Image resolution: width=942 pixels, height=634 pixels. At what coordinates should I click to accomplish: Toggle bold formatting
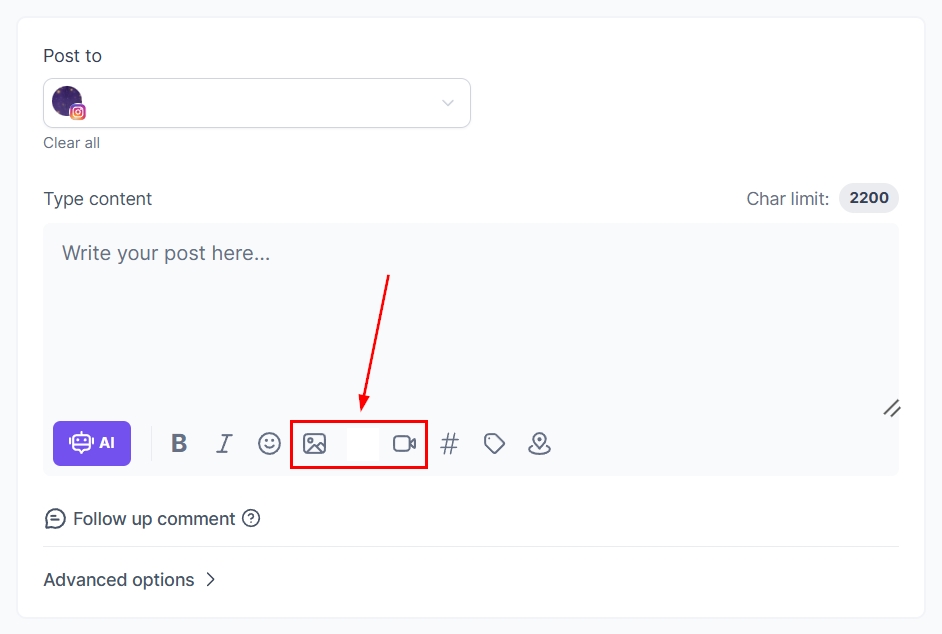(179, 443)
